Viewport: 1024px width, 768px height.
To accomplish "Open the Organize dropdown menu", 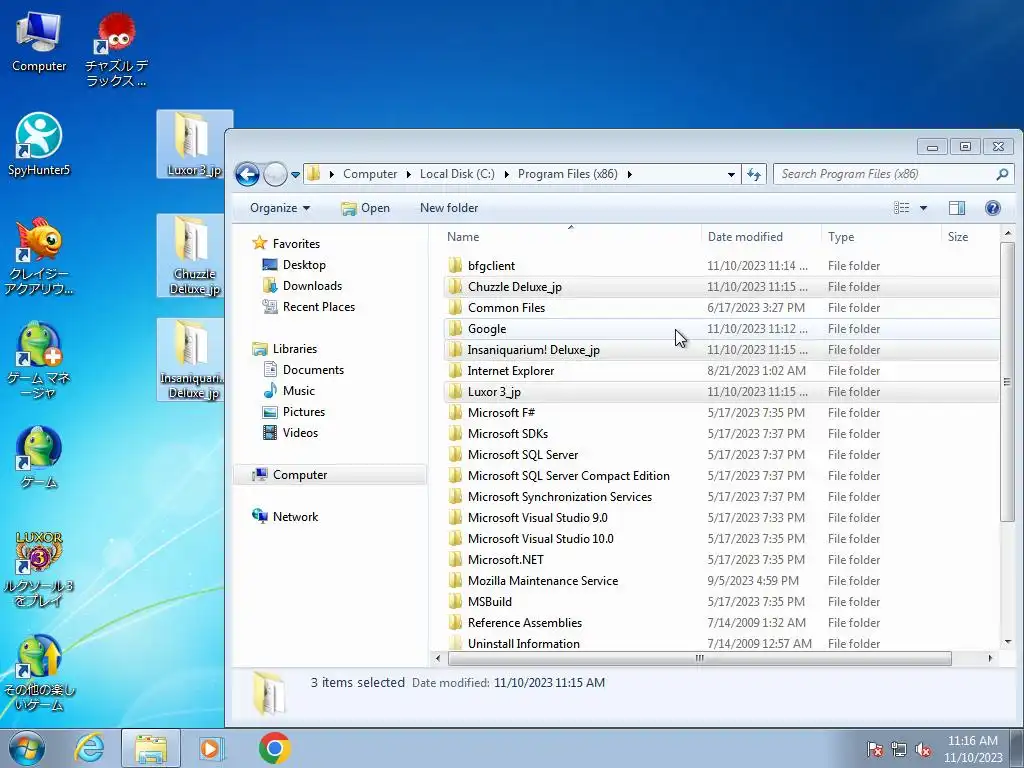I will point(280,208).
